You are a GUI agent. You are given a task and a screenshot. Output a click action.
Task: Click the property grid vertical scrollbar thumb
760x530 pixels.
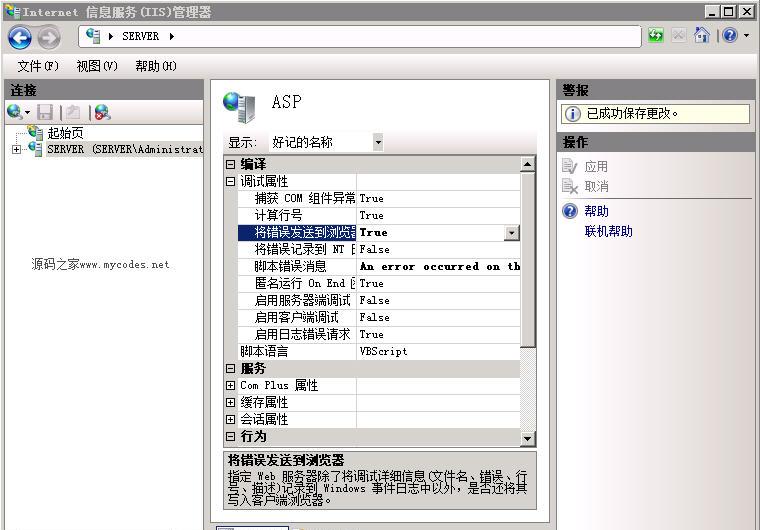527,260
